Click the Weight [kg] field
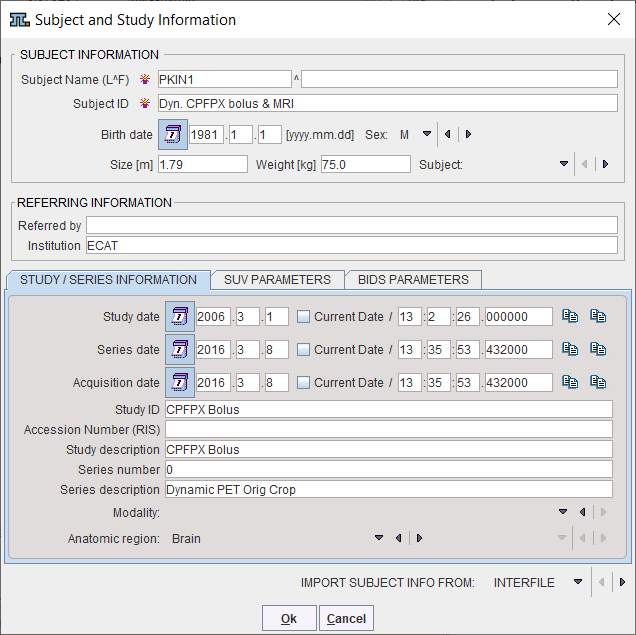 (x=366, y=165)
